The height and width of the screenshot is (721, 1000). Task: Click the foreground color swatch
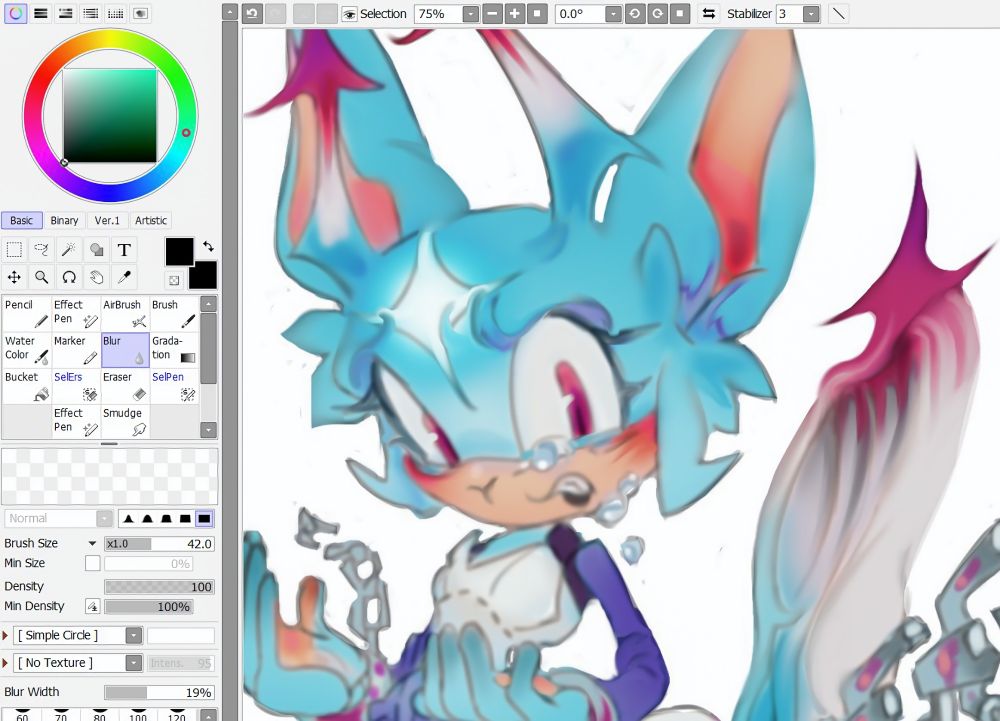(179, 252)
